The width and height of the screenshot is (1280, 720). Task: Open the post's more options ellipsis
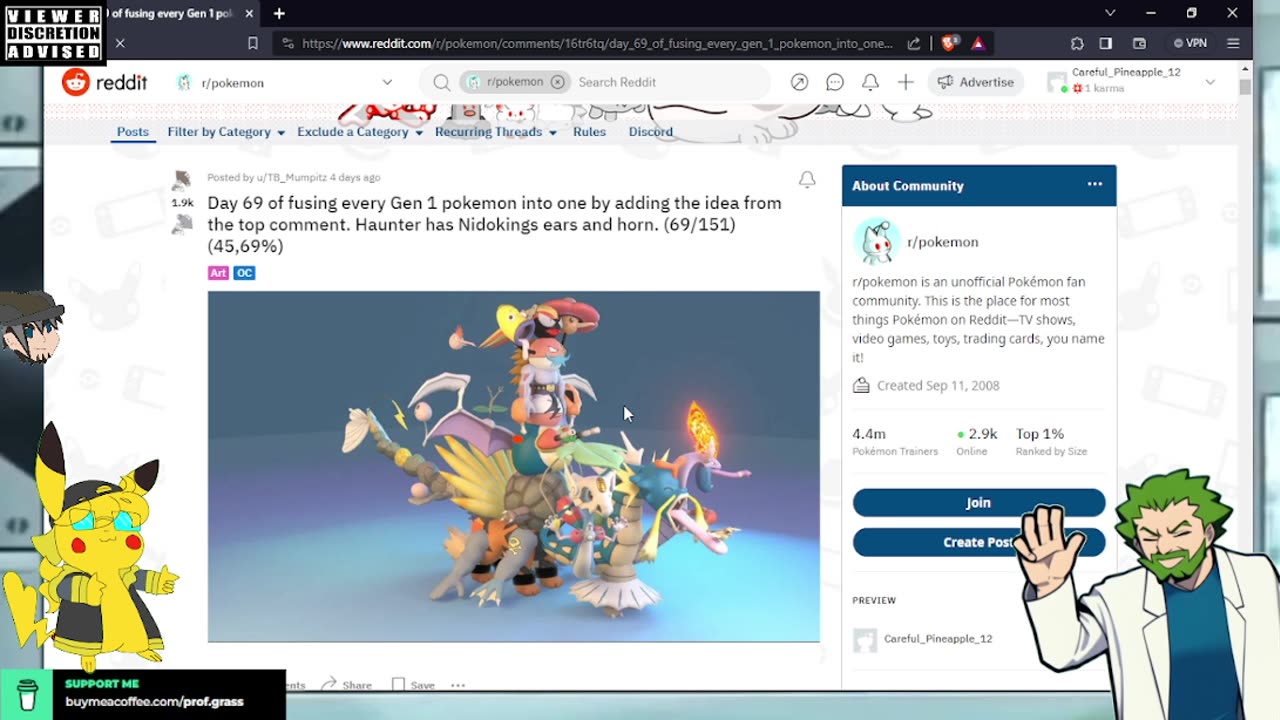(458, 685)
